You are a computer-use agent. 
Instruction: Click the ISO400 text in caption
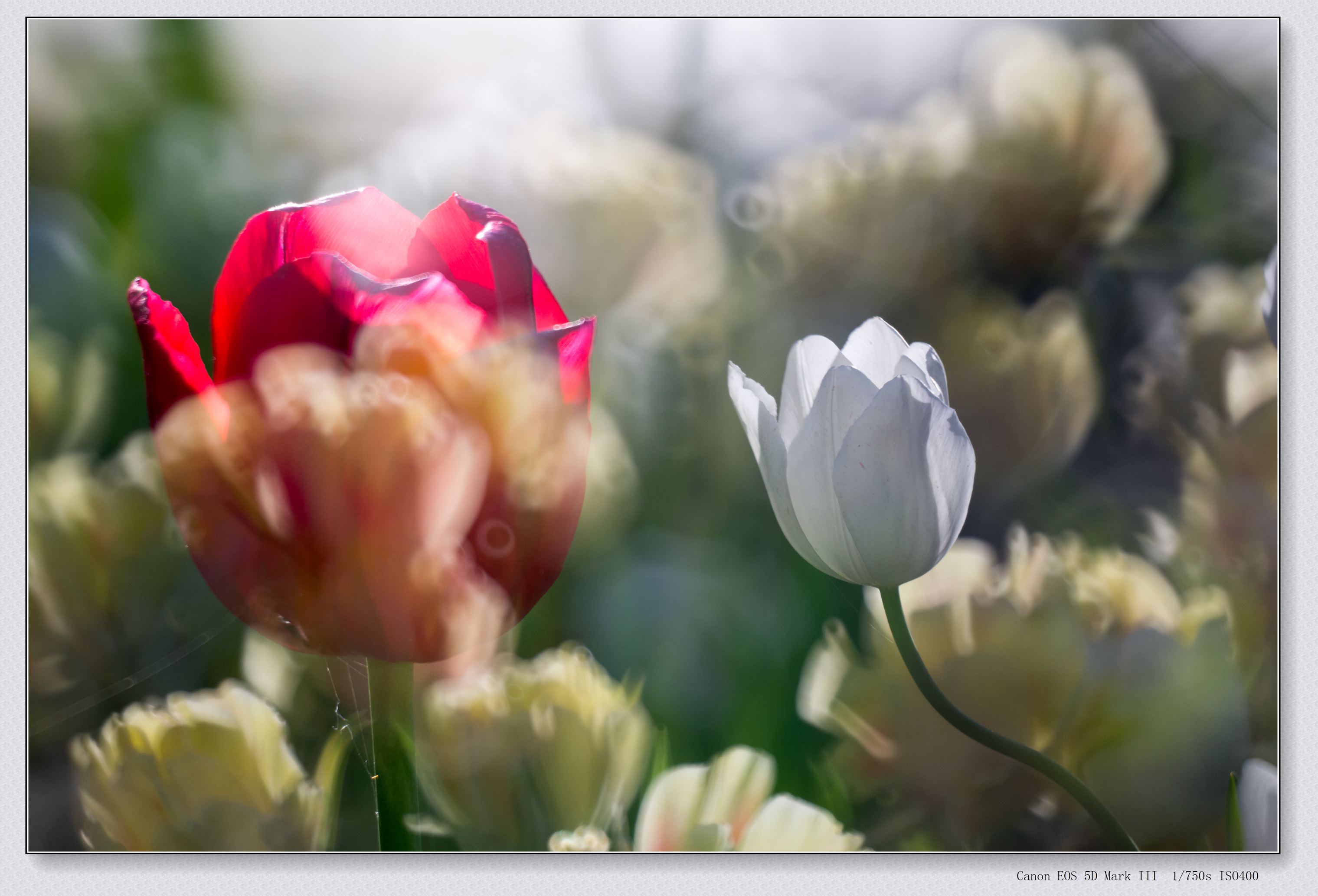click(1239, 876)
